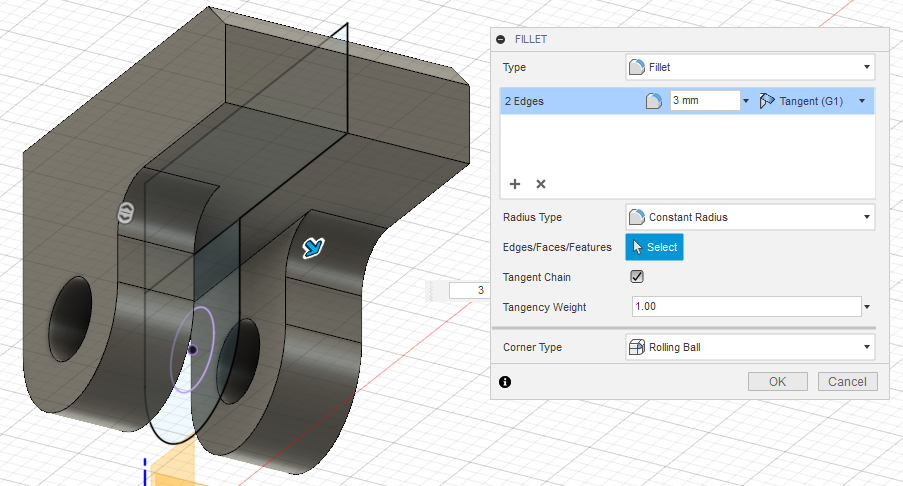The height and width of the screenshot is (486, 903).
Task: Click the Select edges/faces/features button
Action: pyautogui.click(x=654, y=247)
